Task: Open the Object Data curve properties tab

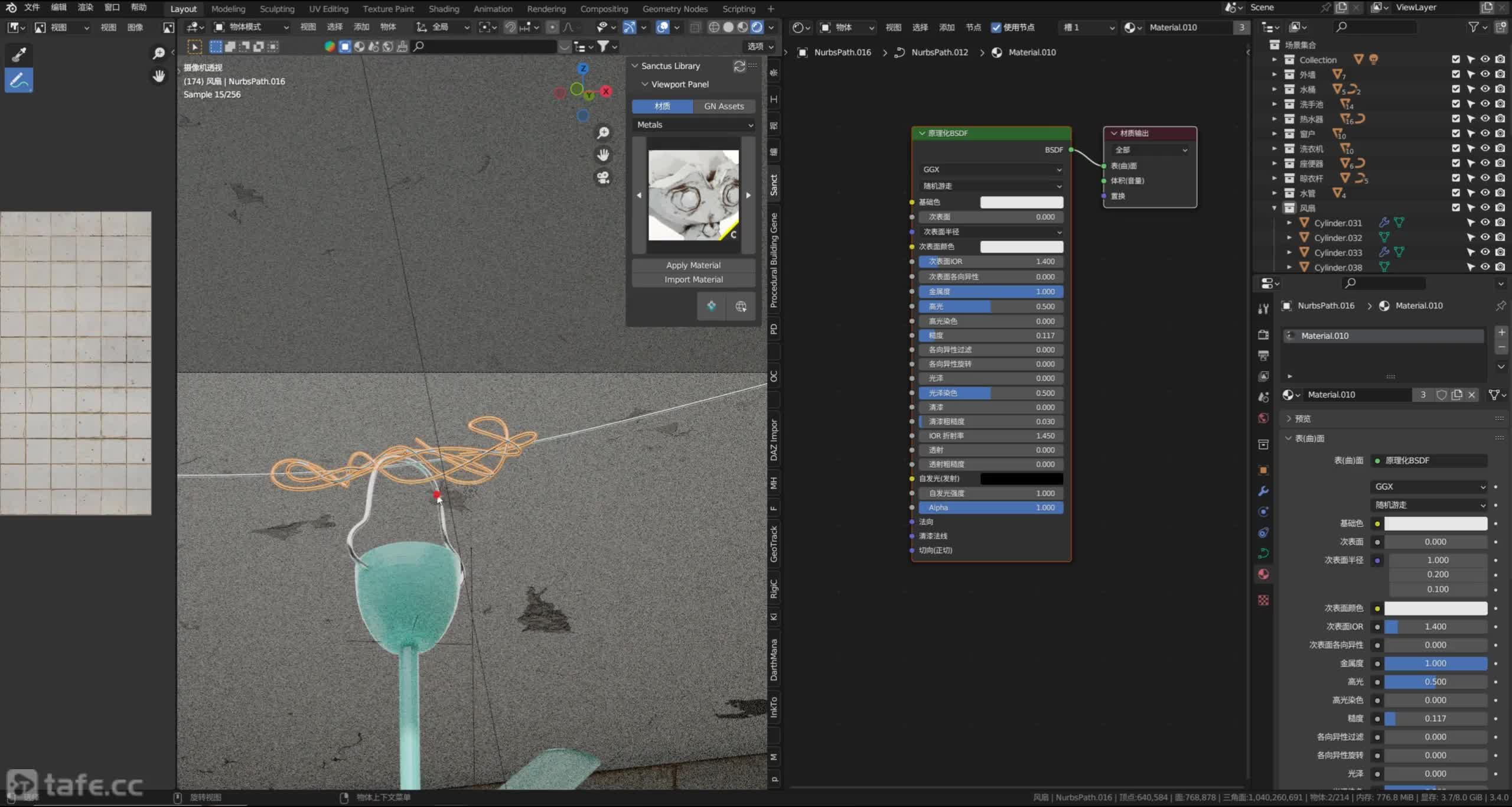Action: [1263, 554]
